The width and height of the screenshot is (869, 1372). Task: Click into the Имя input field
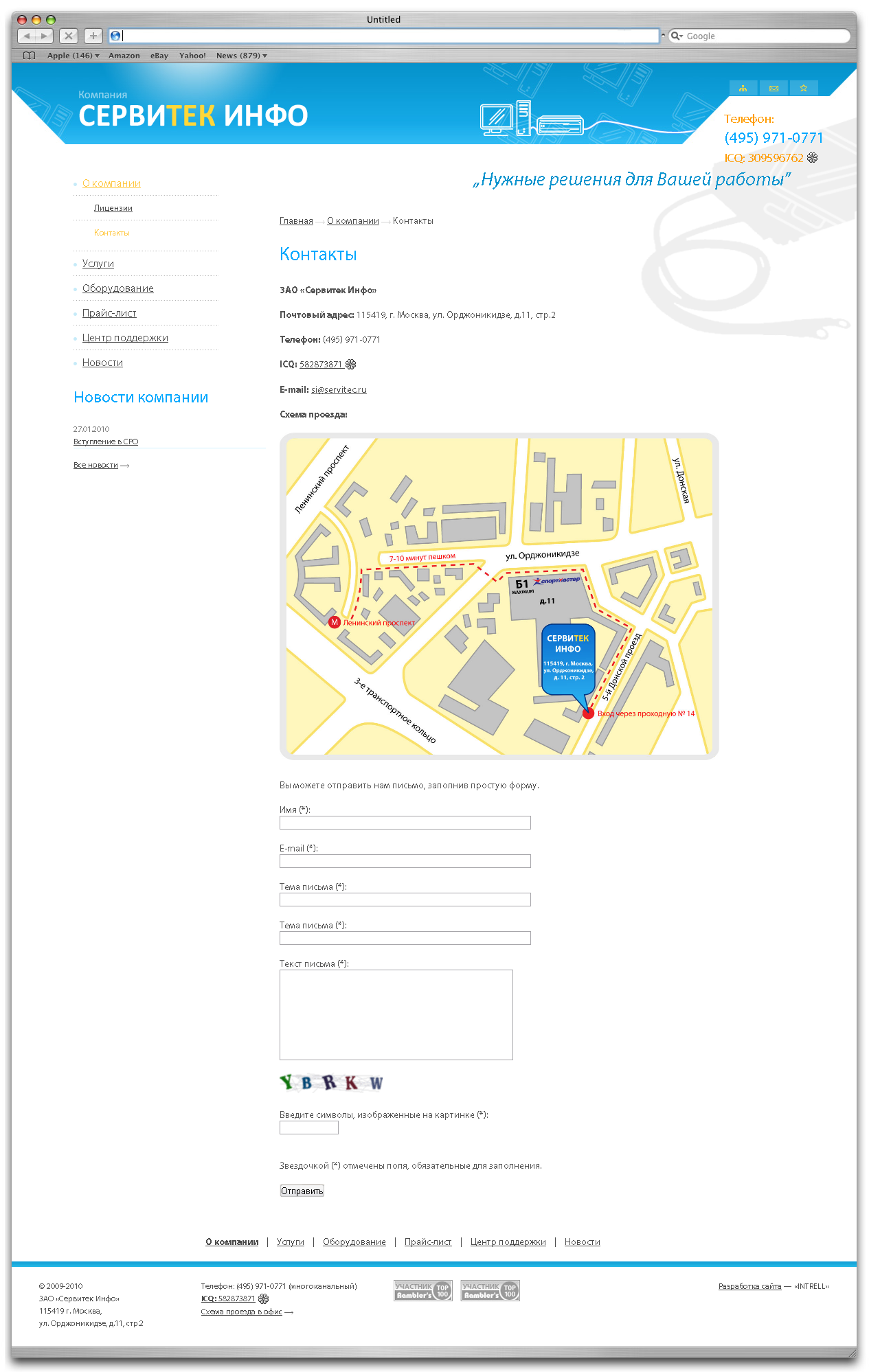click(x=405, y=823)
